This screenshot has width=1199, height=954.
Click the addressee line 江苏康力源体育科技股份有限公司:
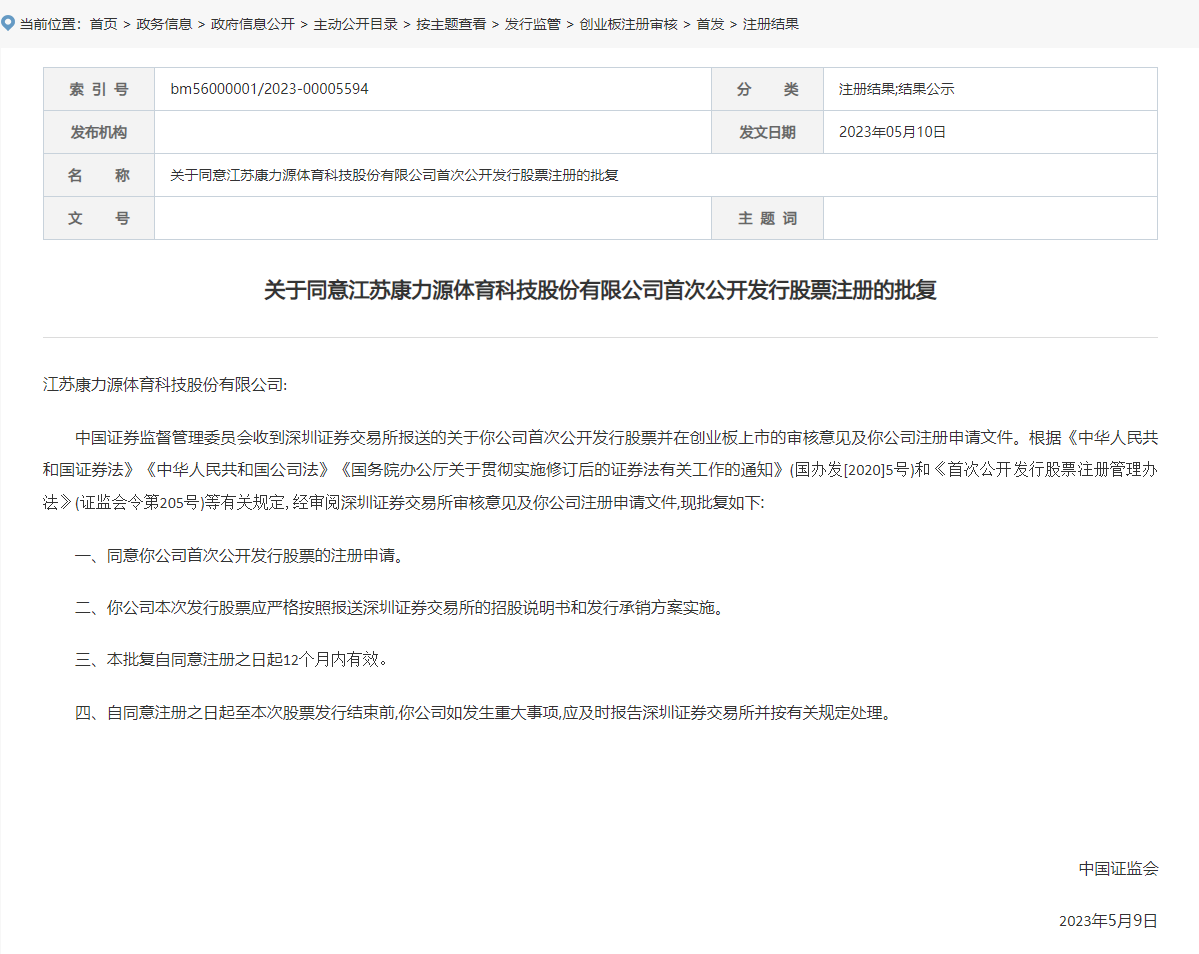(165, 385)
